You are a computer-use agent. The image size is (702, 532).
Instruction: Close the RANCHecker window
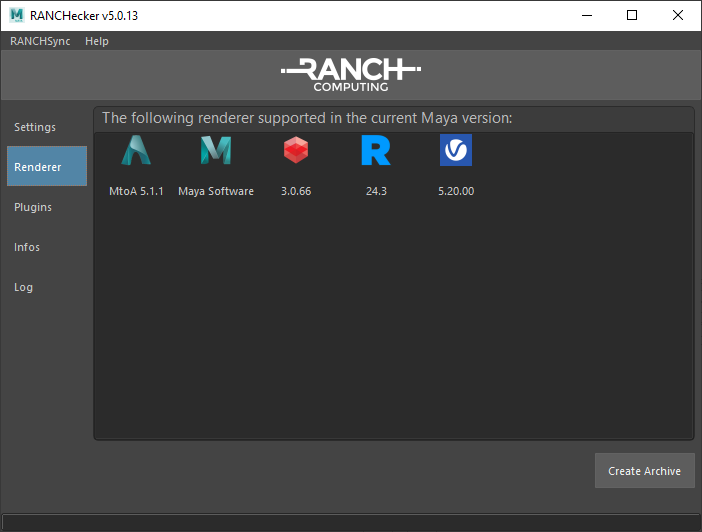click(x=678, y=15)
